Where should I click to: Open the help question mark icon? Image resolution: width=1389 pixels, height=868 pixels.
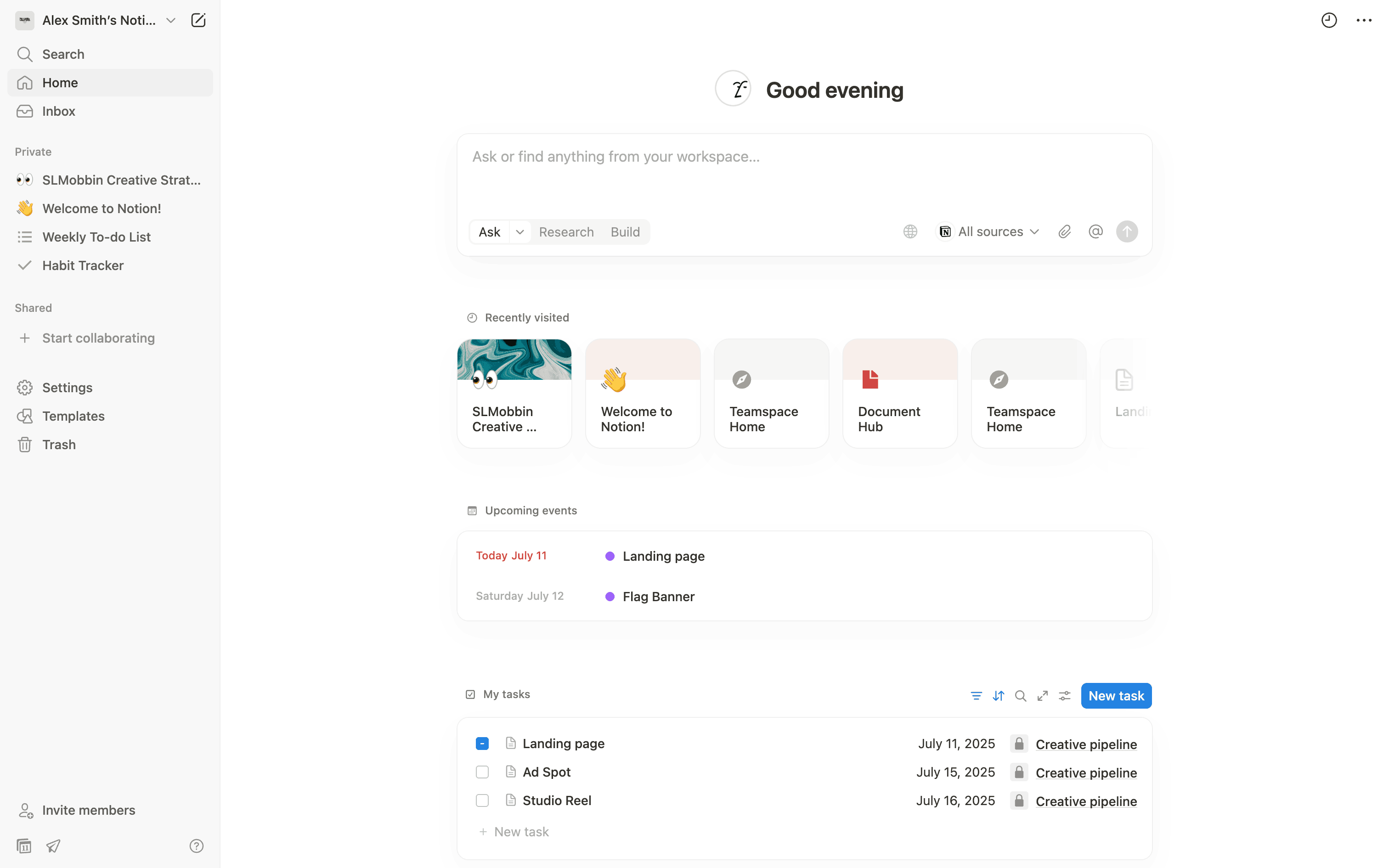pyautogui.click(x=196, y=845)
